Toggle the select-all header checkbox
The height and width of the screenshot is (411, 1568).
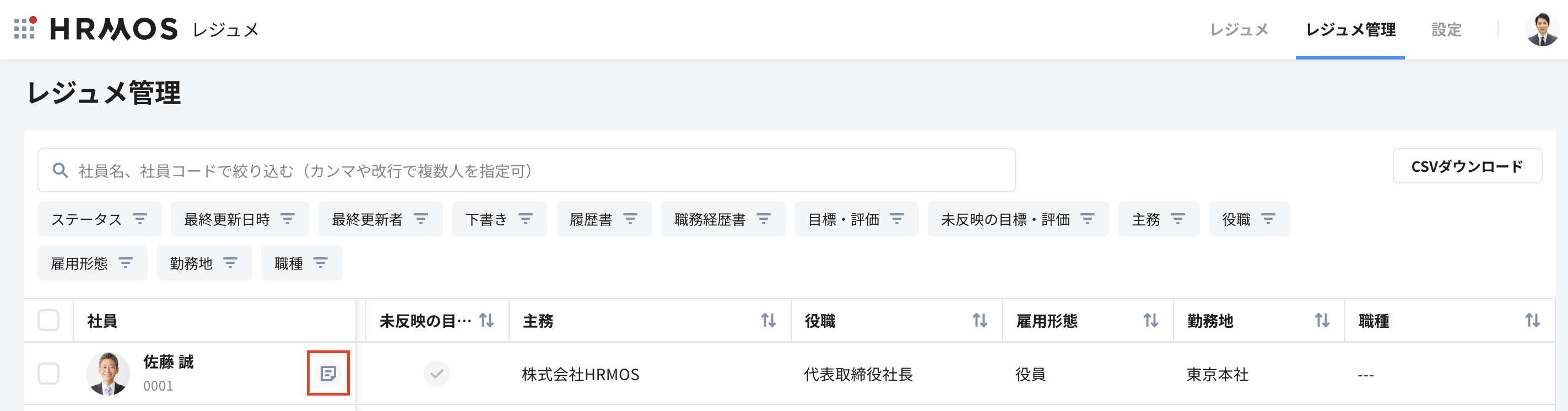[48, 320]
